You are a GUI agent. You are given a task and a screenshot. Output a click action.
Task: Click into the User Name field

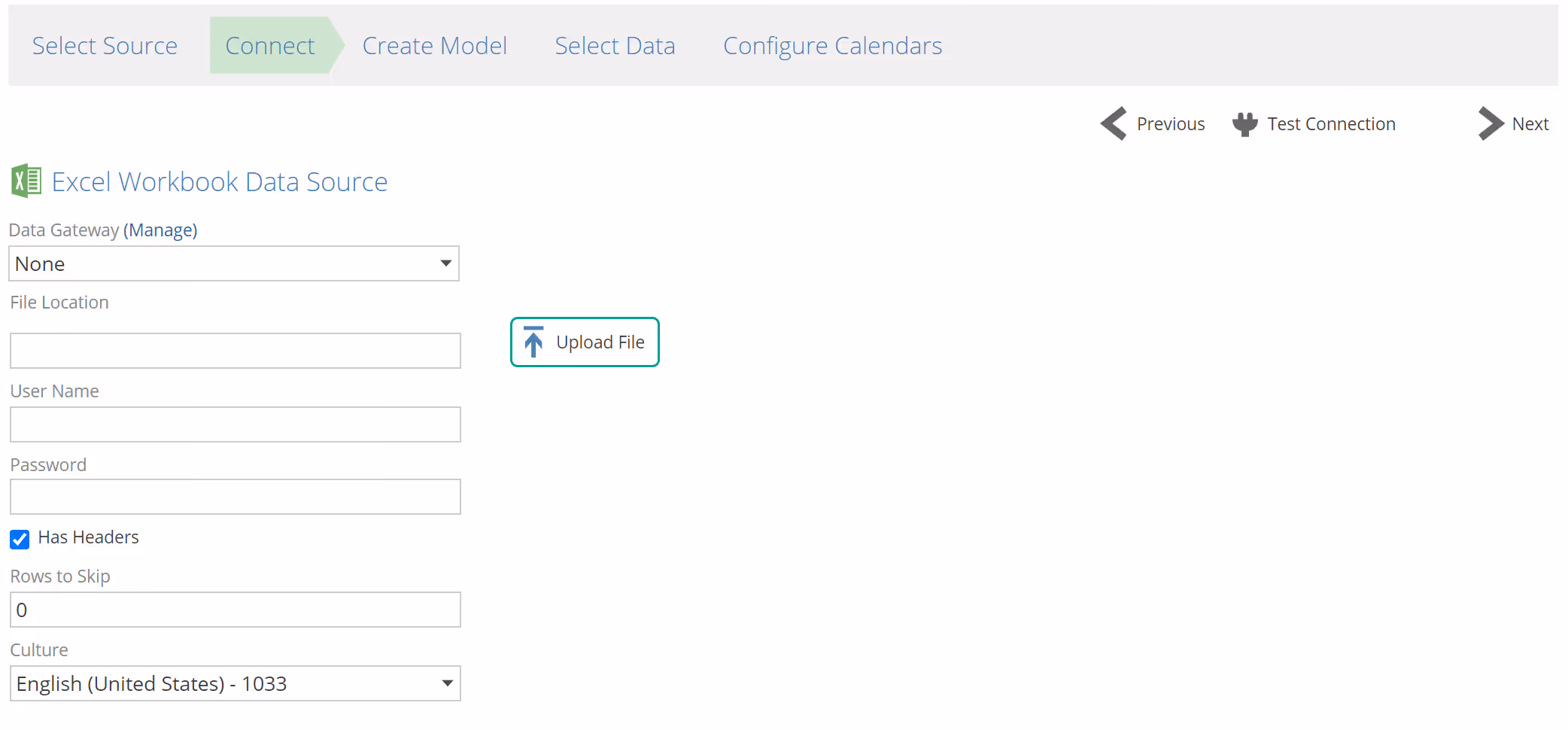[235, 425]
